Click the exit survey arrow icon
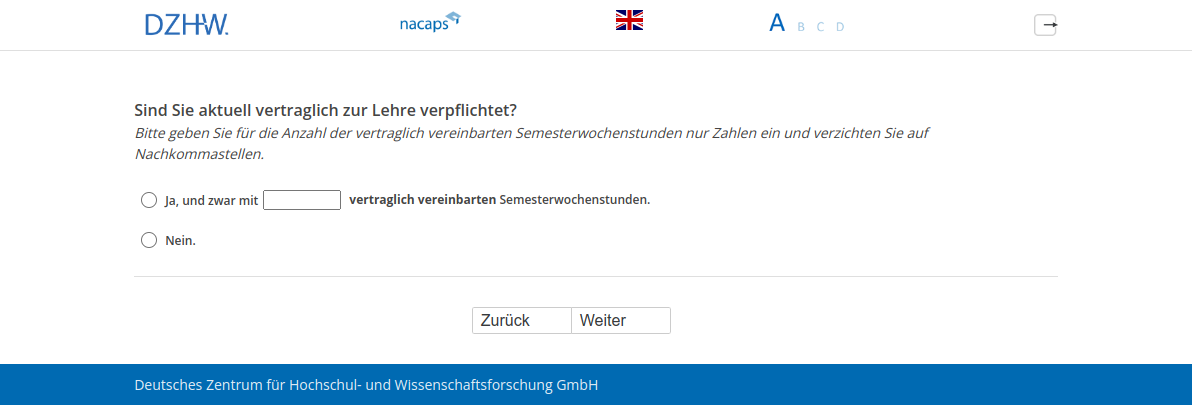Screen dimensions: 1192x414 tap(1045, 25)
